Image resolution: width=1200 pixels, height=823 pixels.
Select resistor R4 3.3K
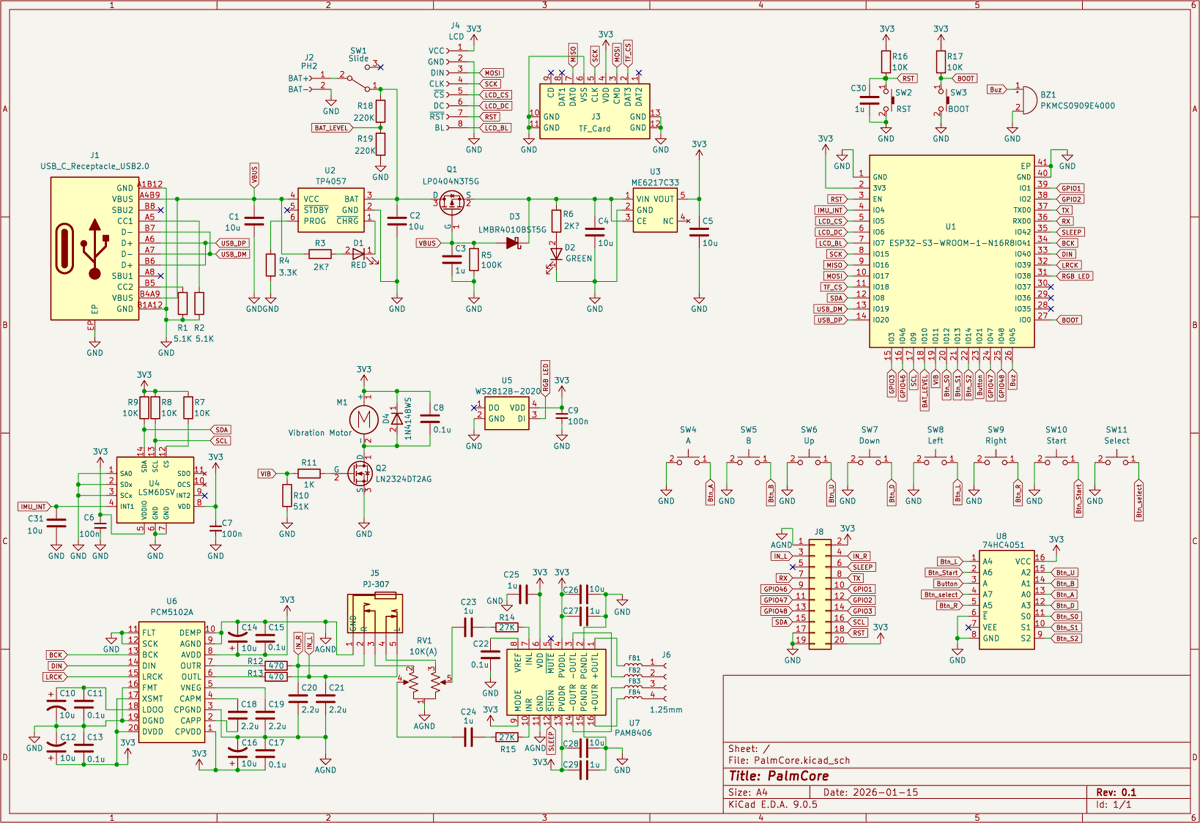[x=271, y=265]
